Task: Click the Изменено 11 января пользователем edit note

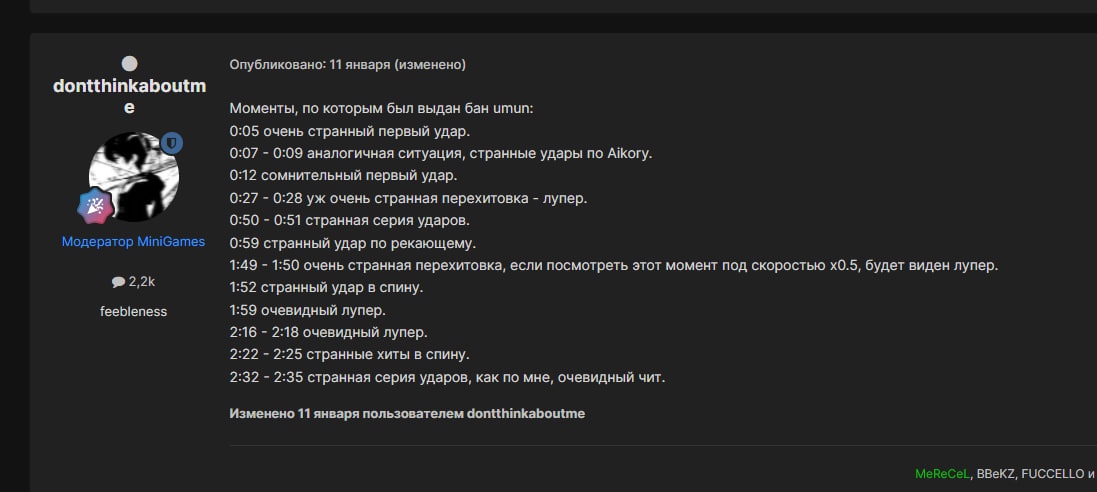Action: coord(407,413)
